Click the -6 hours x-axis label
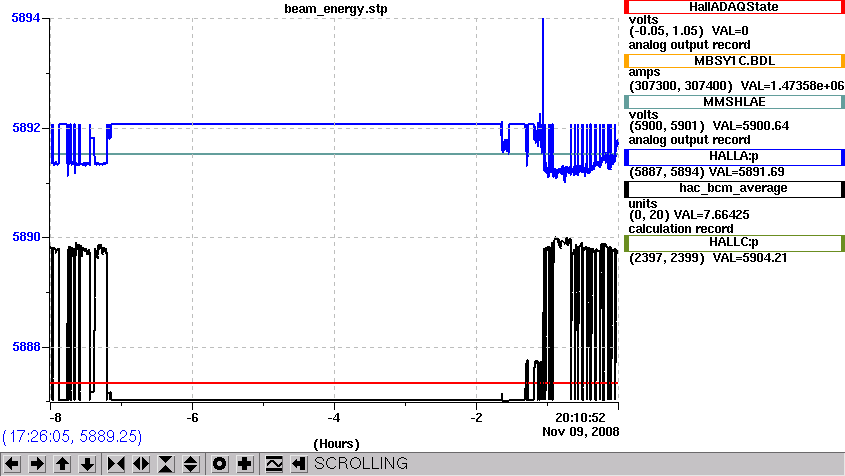Viewport: 845px width, 476px height. point(192,418)
